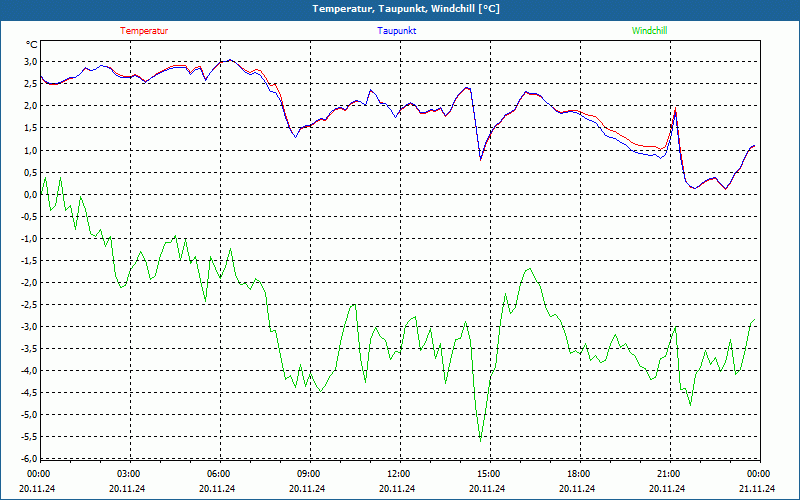The height and width of the screenshot is (500, 800).
Task: Click the '-5,0' y-axis value
Action: pos(30,414)
